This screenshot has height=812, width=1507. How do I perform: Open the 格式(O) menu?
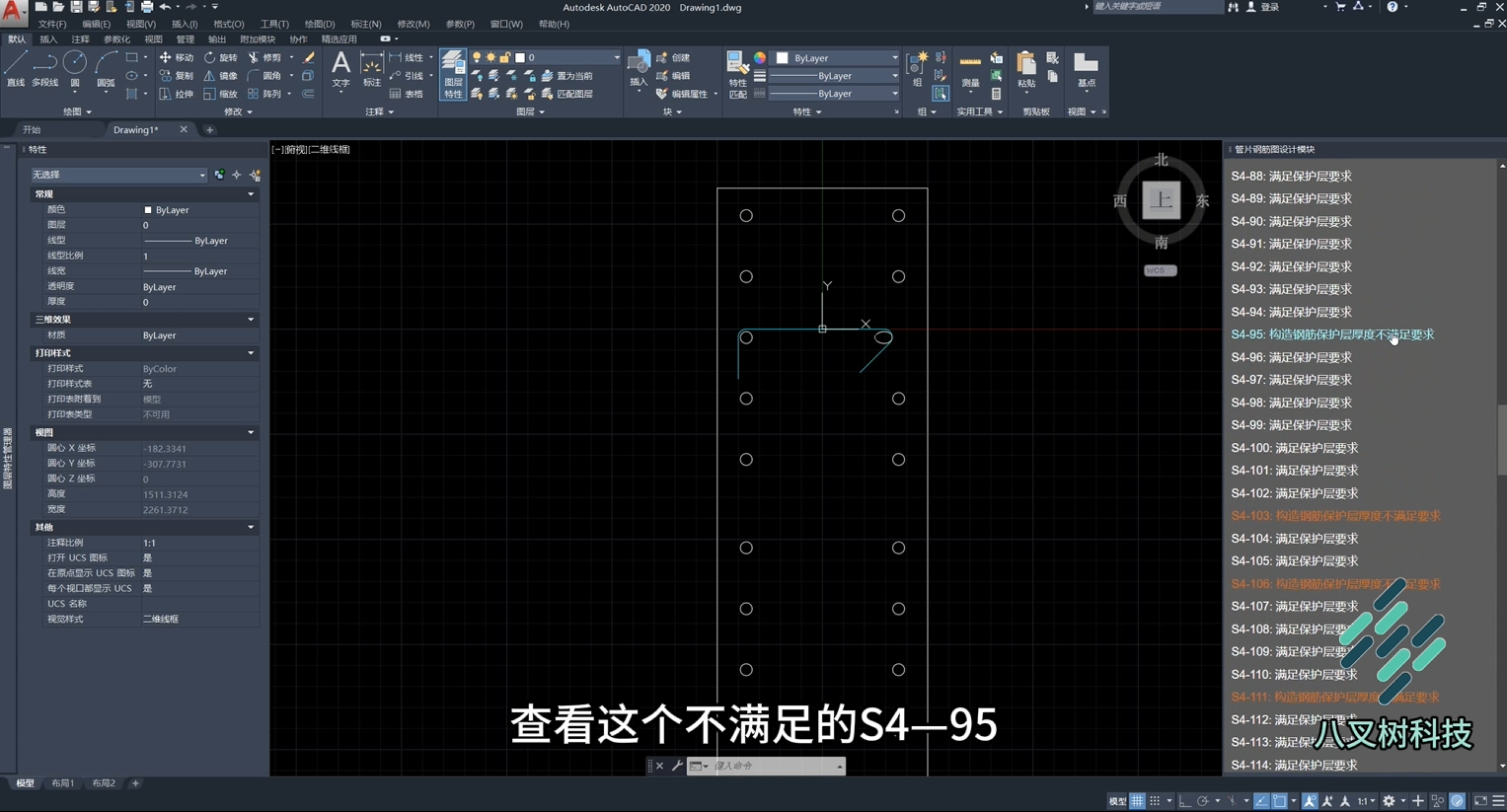pyautogui.click(x=228, y=24)
